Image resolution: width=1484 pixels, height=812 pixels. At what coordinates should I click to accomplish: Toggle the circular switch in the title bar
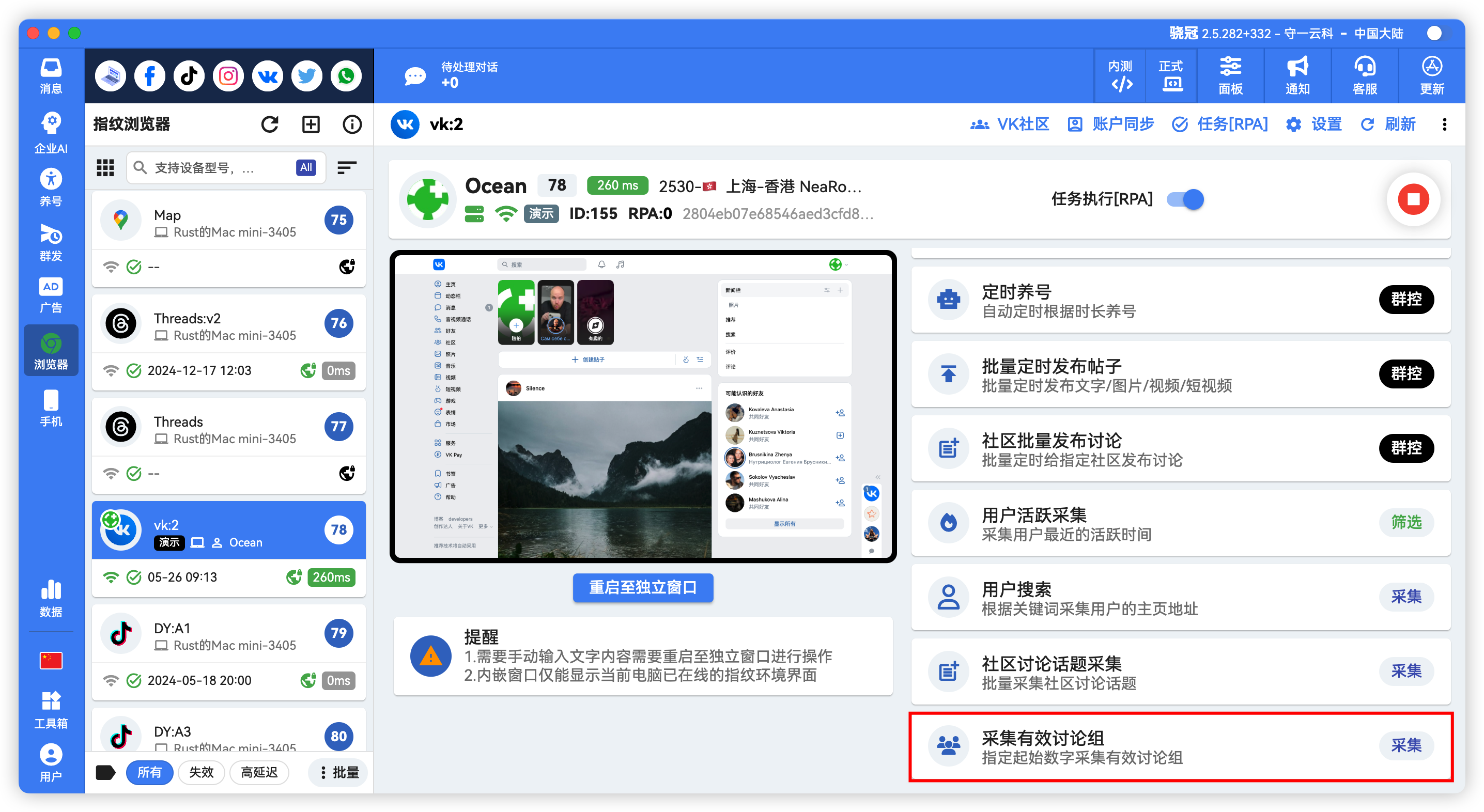coord(1434,34)
